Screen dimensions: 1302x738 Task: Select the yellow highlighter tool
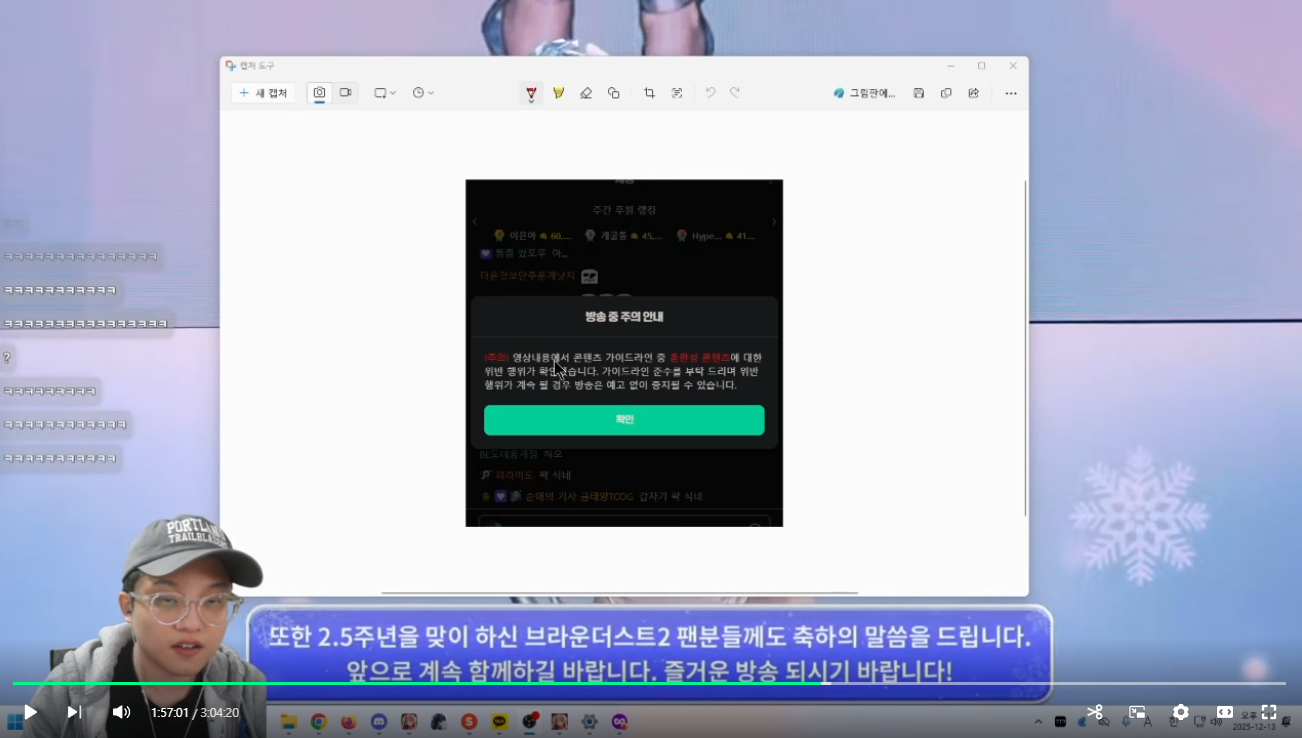[x=558, y=93]
